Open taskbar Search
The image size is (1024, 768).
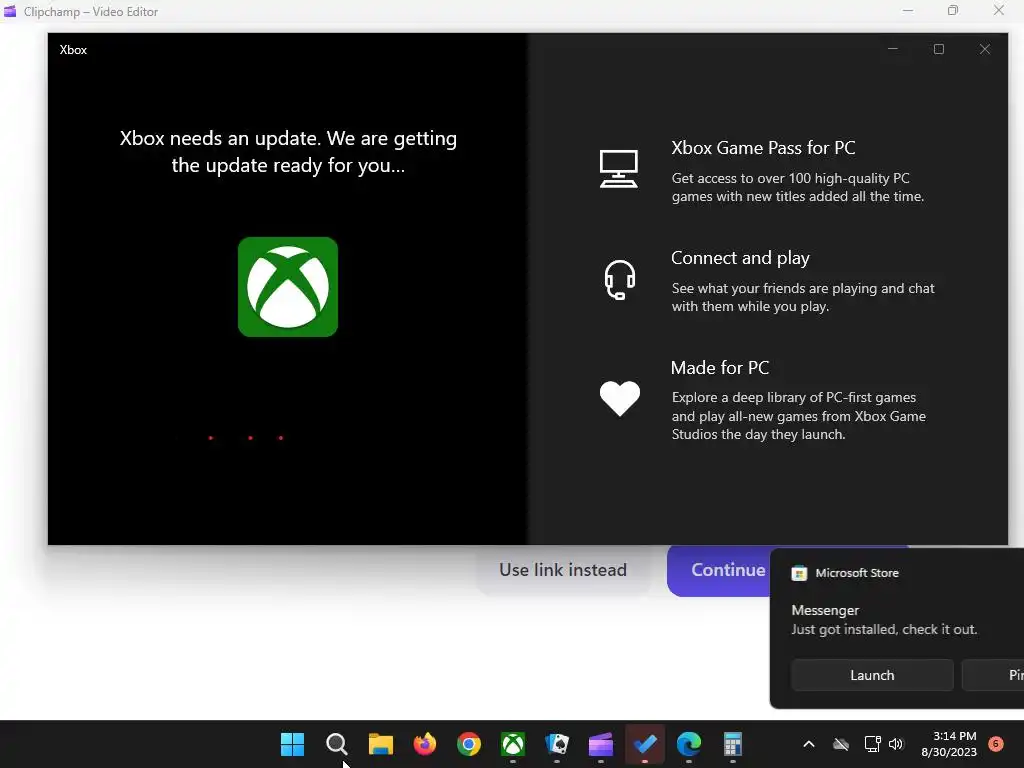point(336,744)
